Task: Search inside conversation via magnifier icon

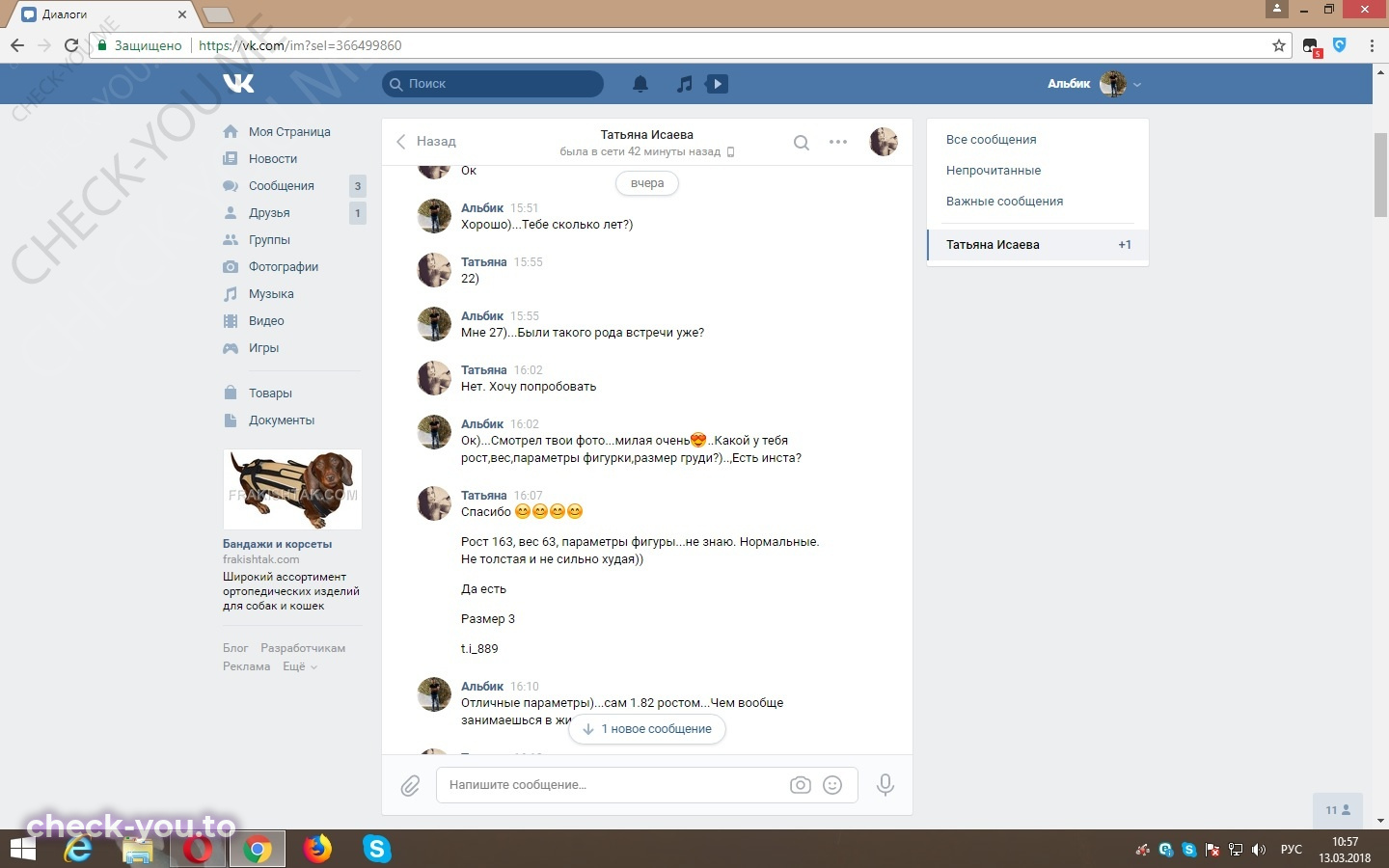Action: pos(801,142)
